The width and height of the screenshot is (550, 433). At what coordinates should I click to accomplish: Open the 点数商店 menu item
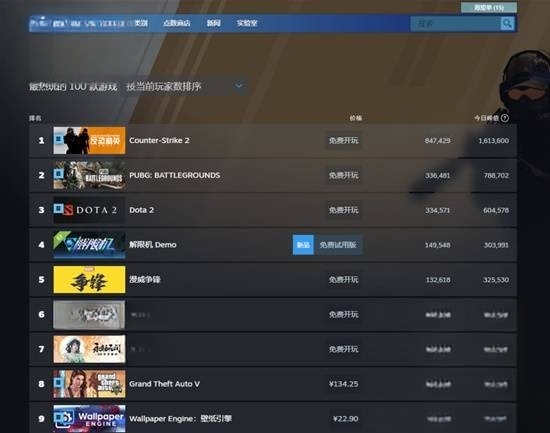tap(176, 23)
